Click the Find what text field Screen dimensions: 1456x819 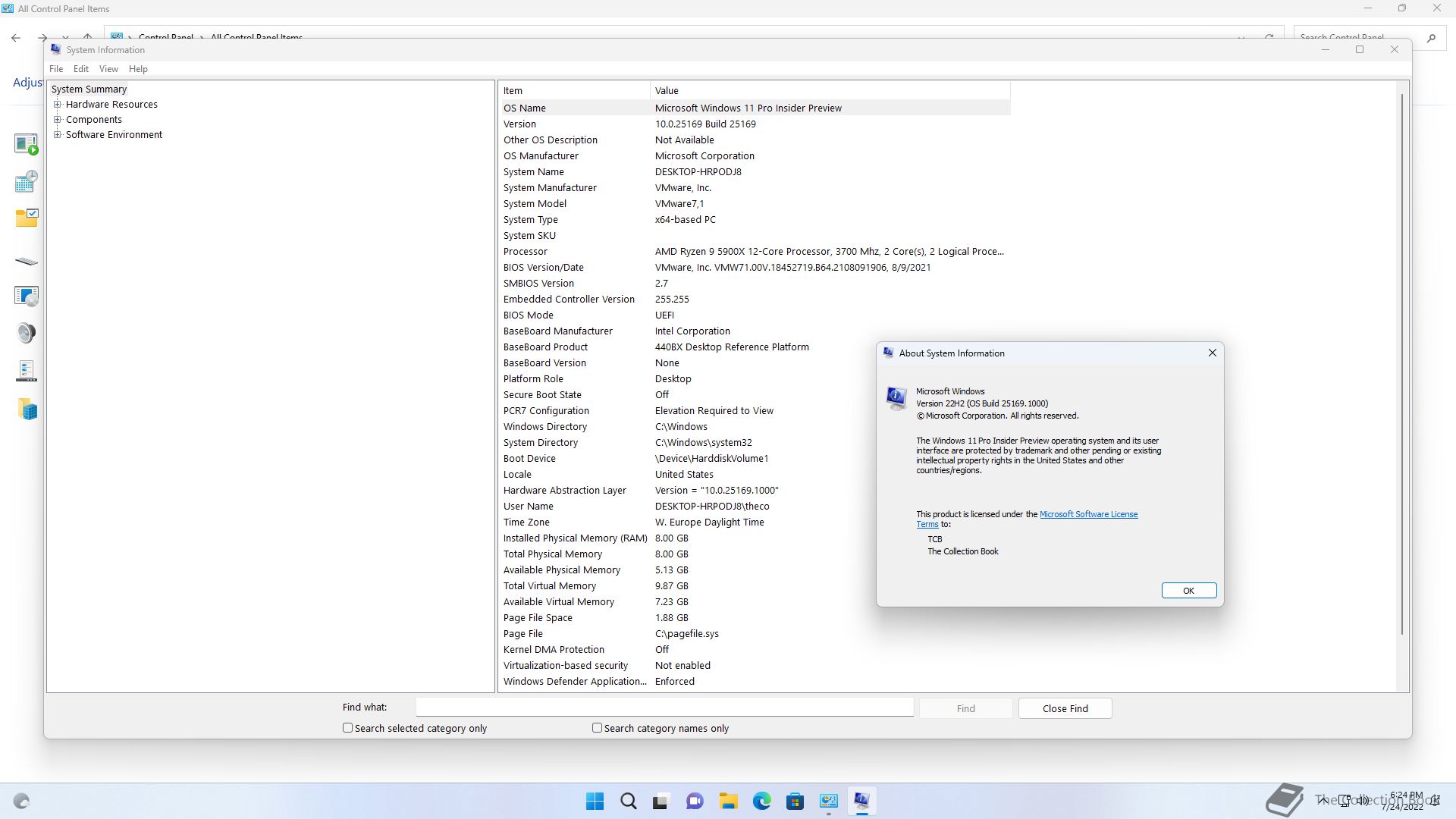[664, 708]
